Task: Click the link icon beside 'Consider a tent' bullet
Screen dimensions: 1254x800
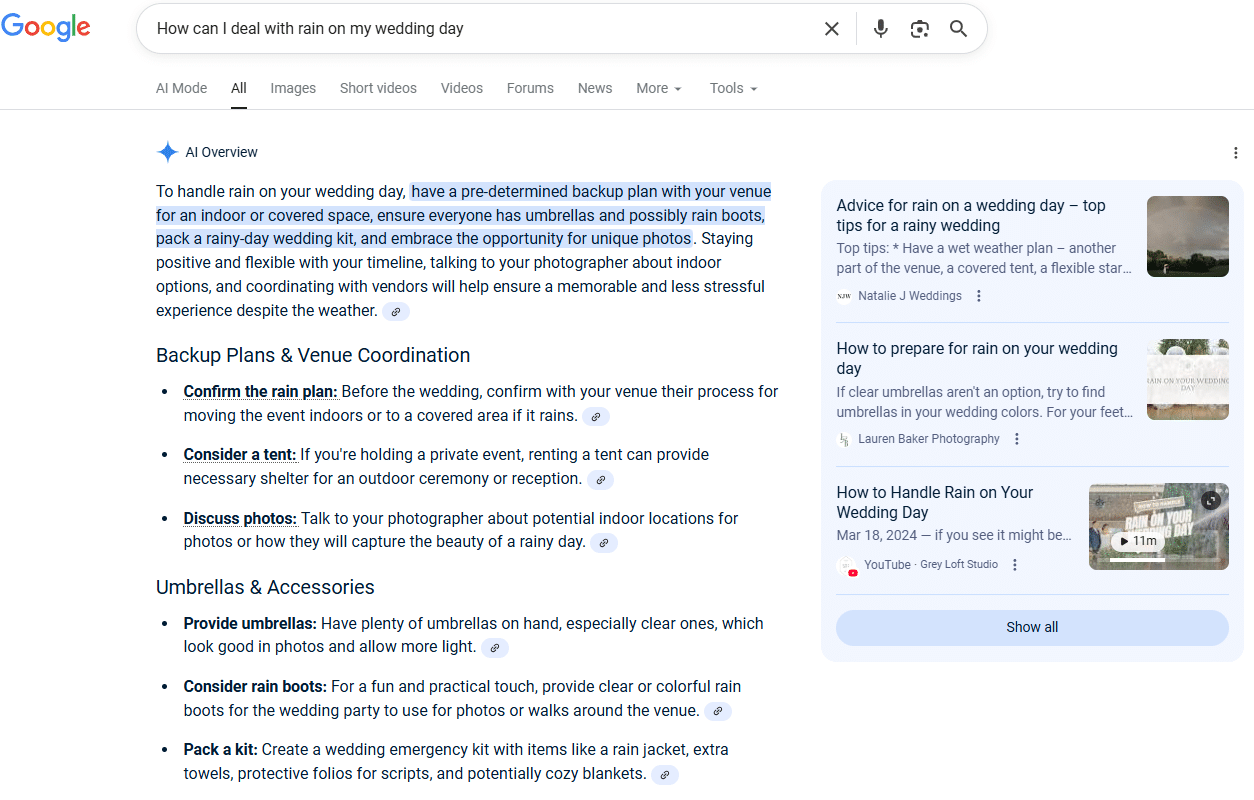Action: (x=600, y=480)
